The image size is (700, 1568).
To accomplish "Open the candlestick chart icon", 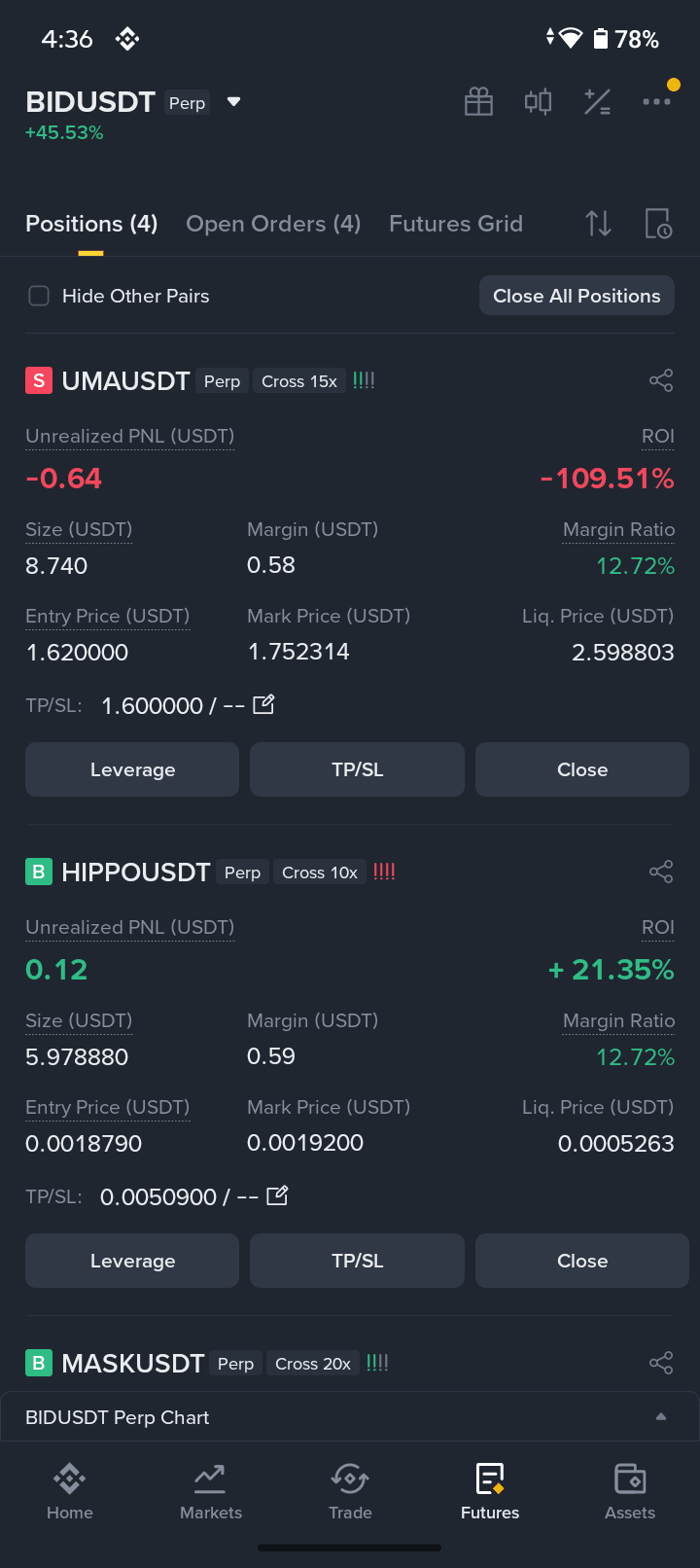I will (x=538, y=101).
